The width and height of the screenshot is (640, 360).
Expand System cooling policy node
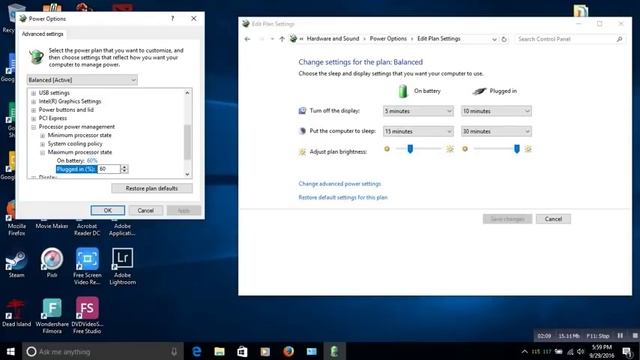[42, 144]
